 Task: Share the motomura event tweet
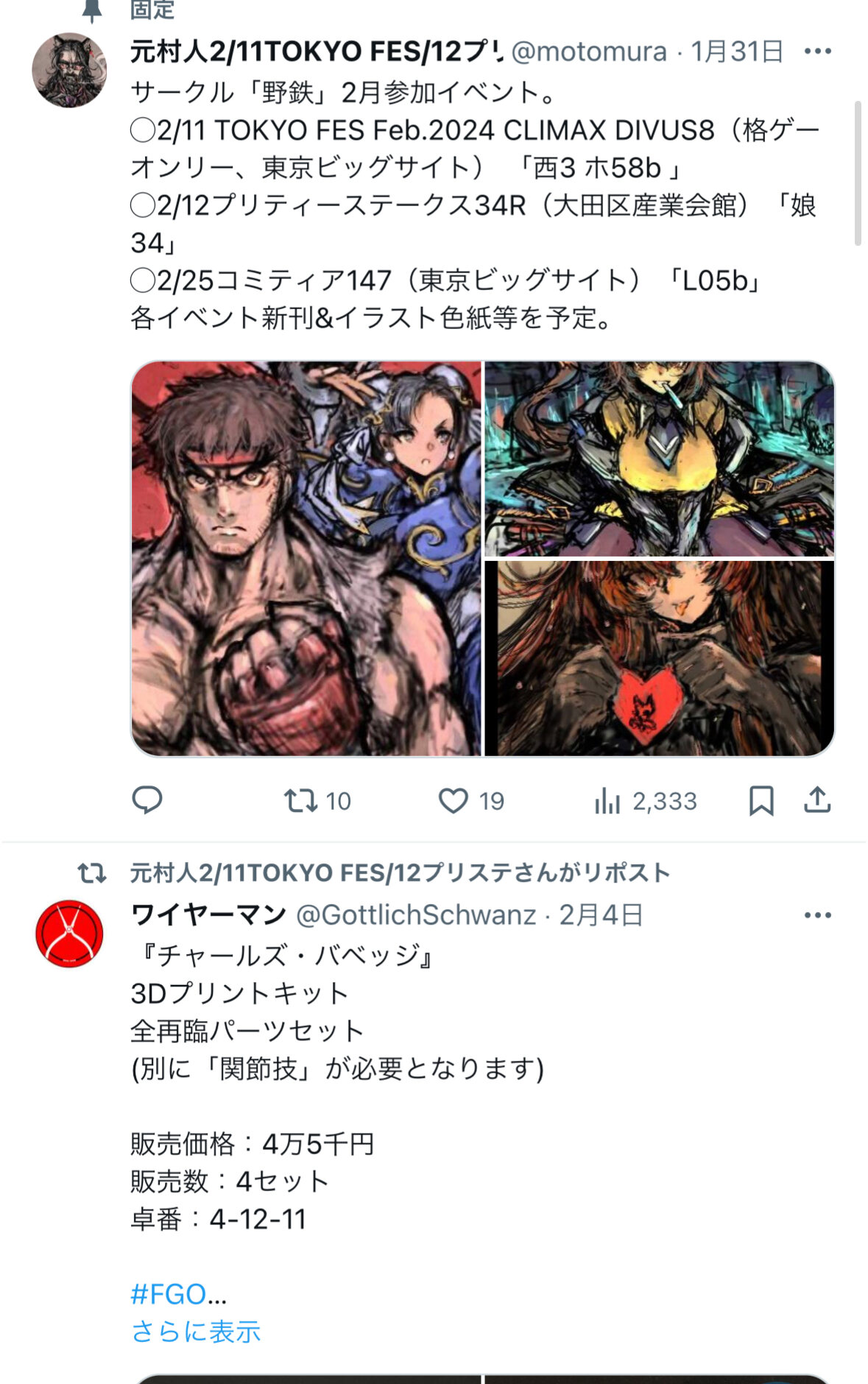coord(817,799)
